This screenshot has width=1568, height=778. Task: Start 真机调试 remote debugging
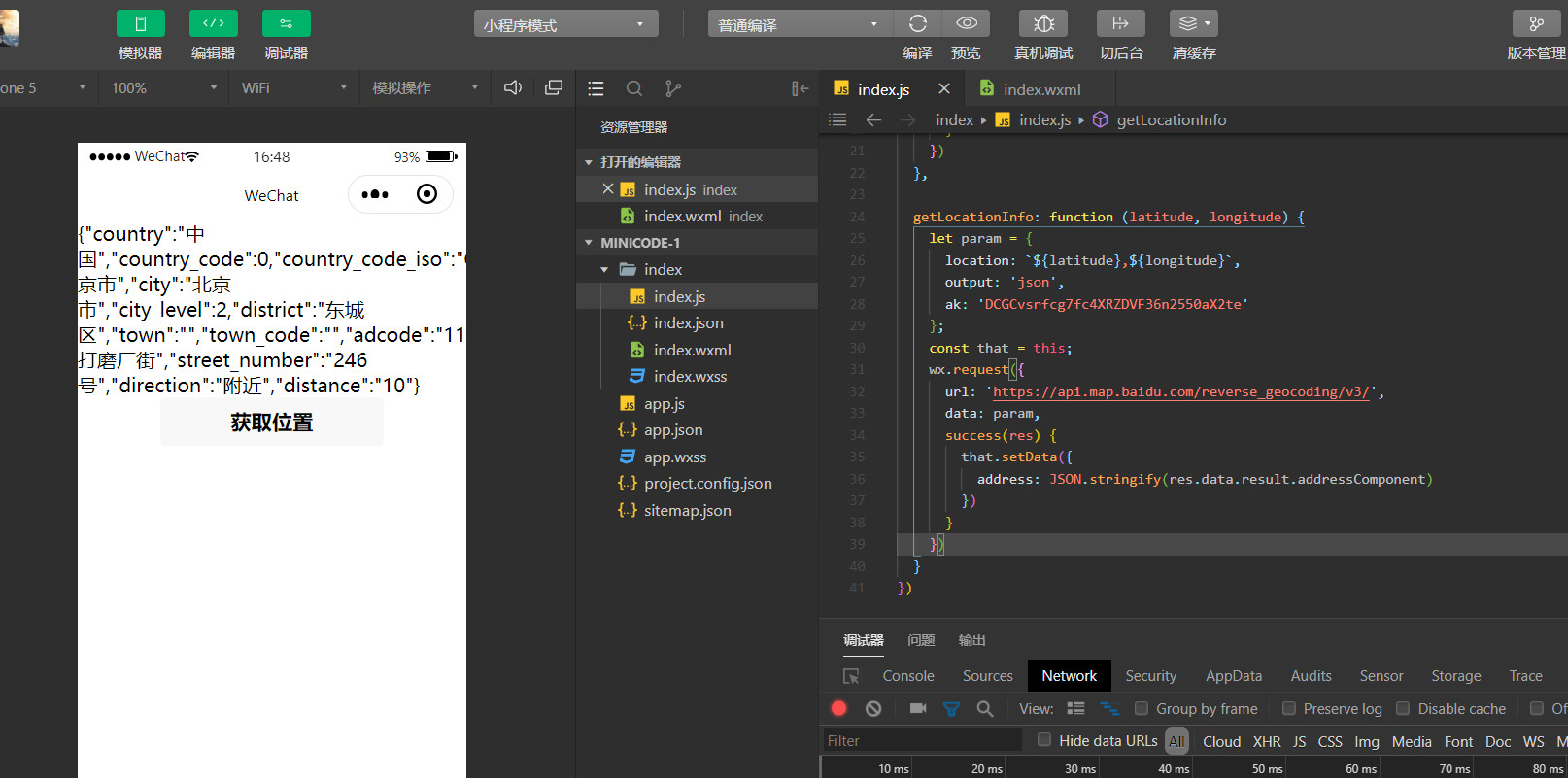(1043, 23)
